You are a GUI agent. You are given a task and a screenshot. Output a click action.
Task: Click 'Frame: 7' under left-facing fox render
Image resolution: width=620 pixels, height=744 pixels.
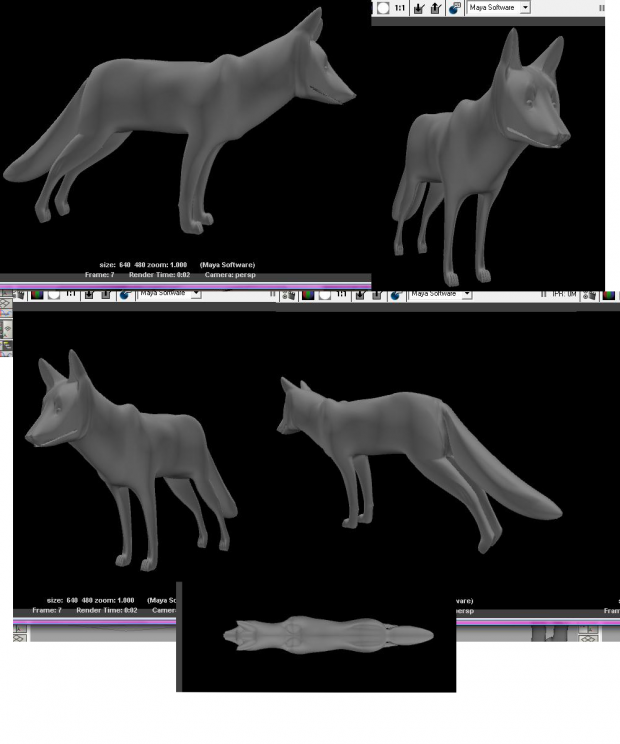[x=47, y=610]
